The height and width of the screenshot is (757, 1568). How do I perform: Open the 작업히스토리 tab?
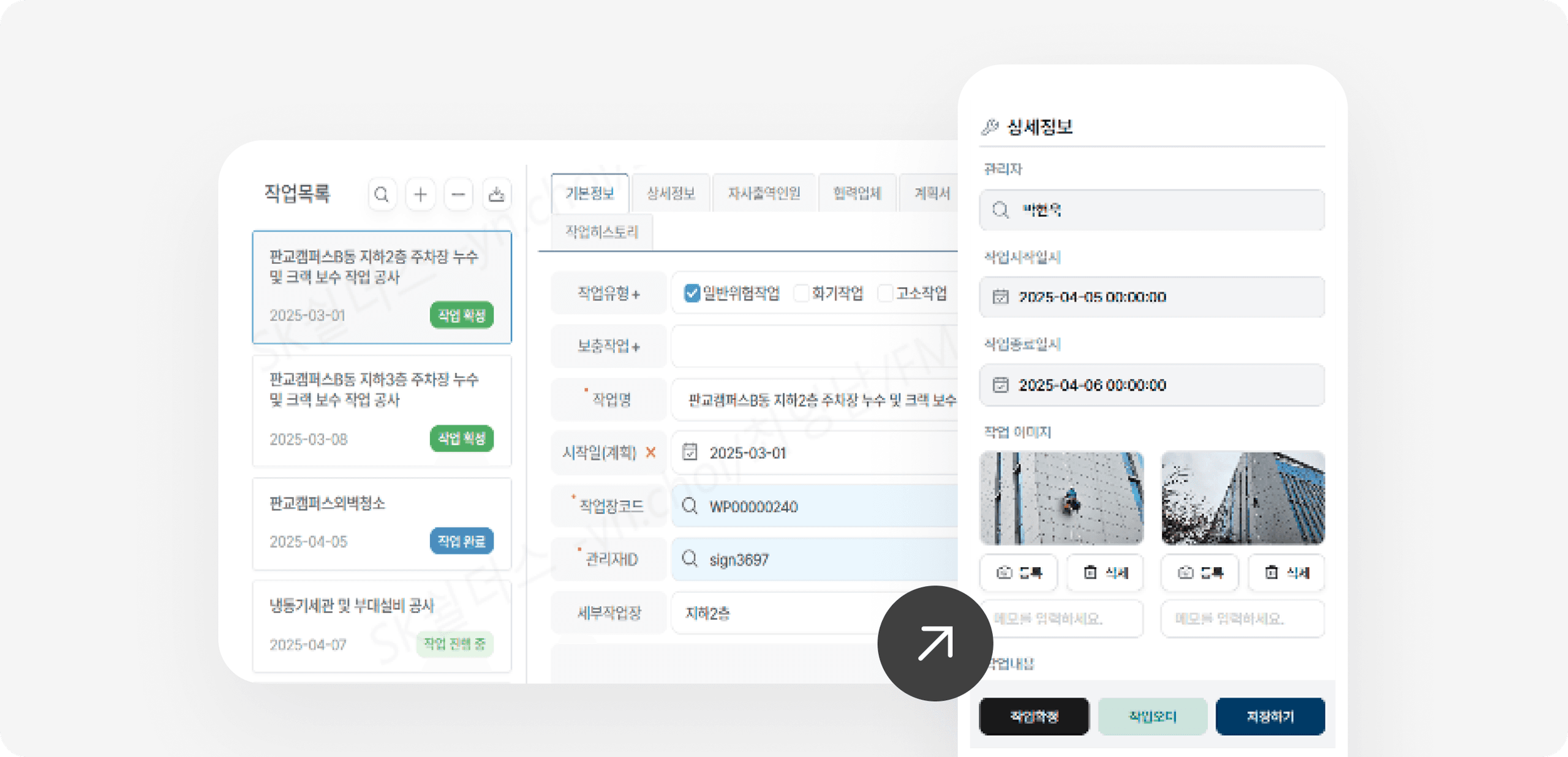[601, 232]
